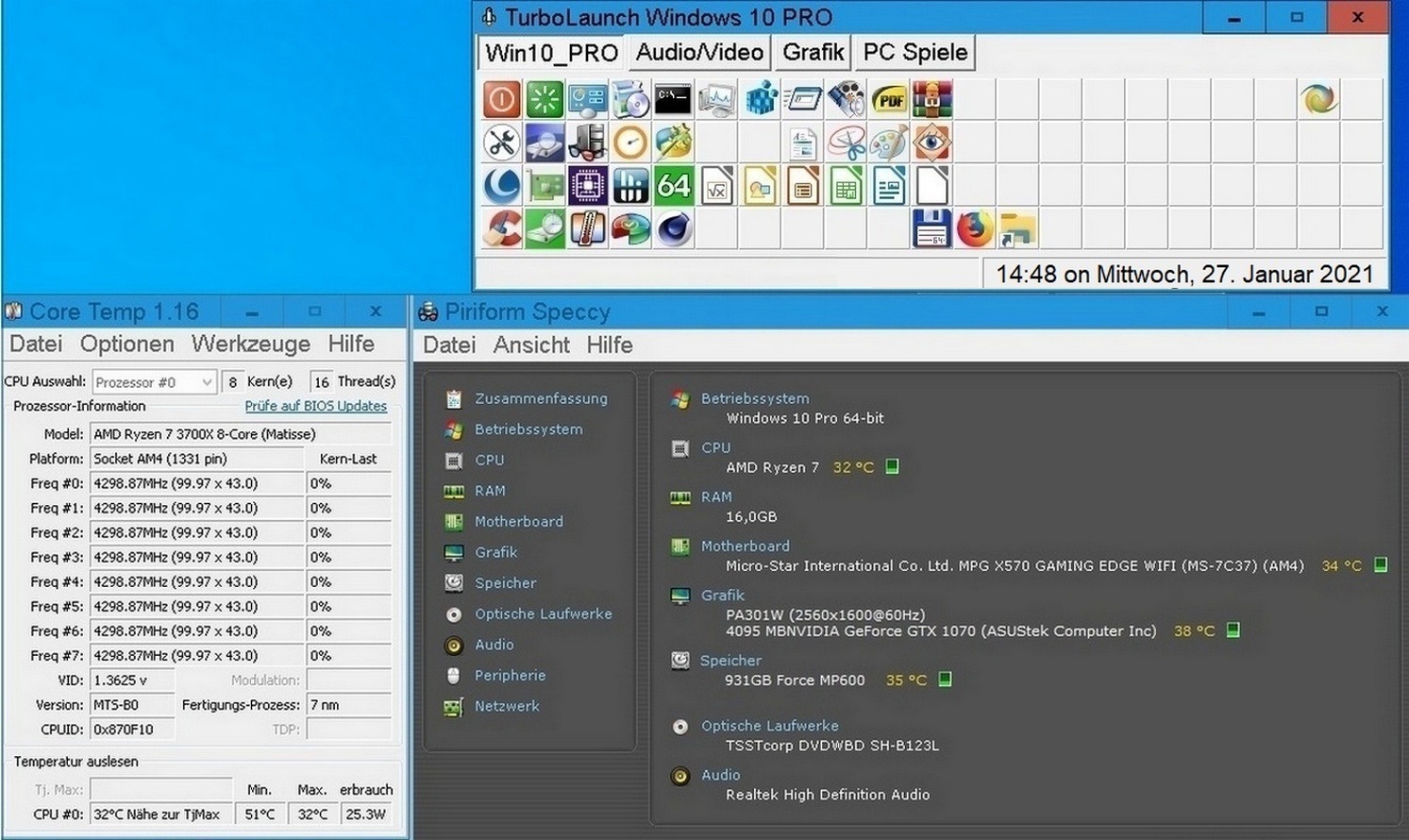Screen dimensions: 1409x840
Task: Open Core Temp Hilfe menu
Action: click(x=351, y=344)
